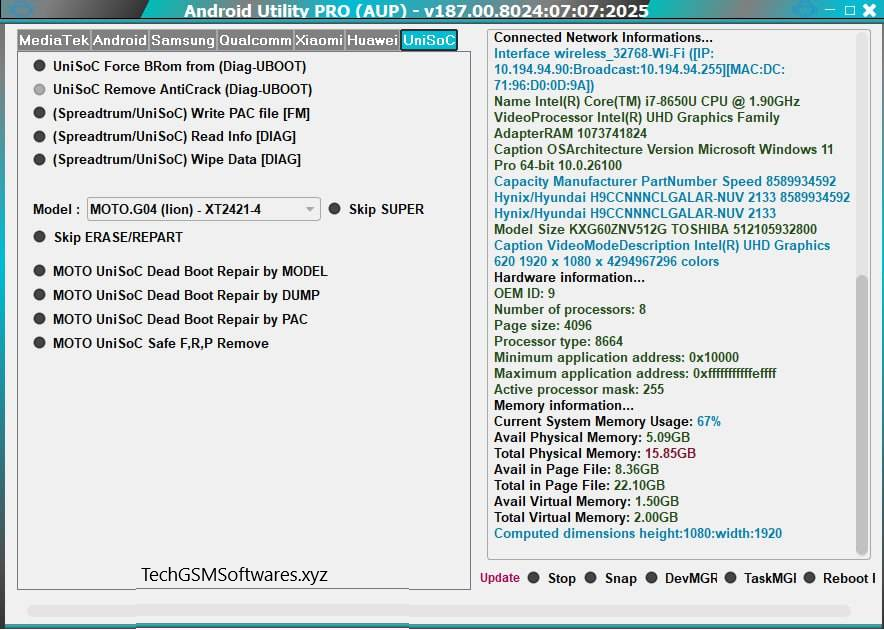The width and height of the screenshot is (884, 630).
Task: Enable the Skip SUPER option
Action: (376, 209)
